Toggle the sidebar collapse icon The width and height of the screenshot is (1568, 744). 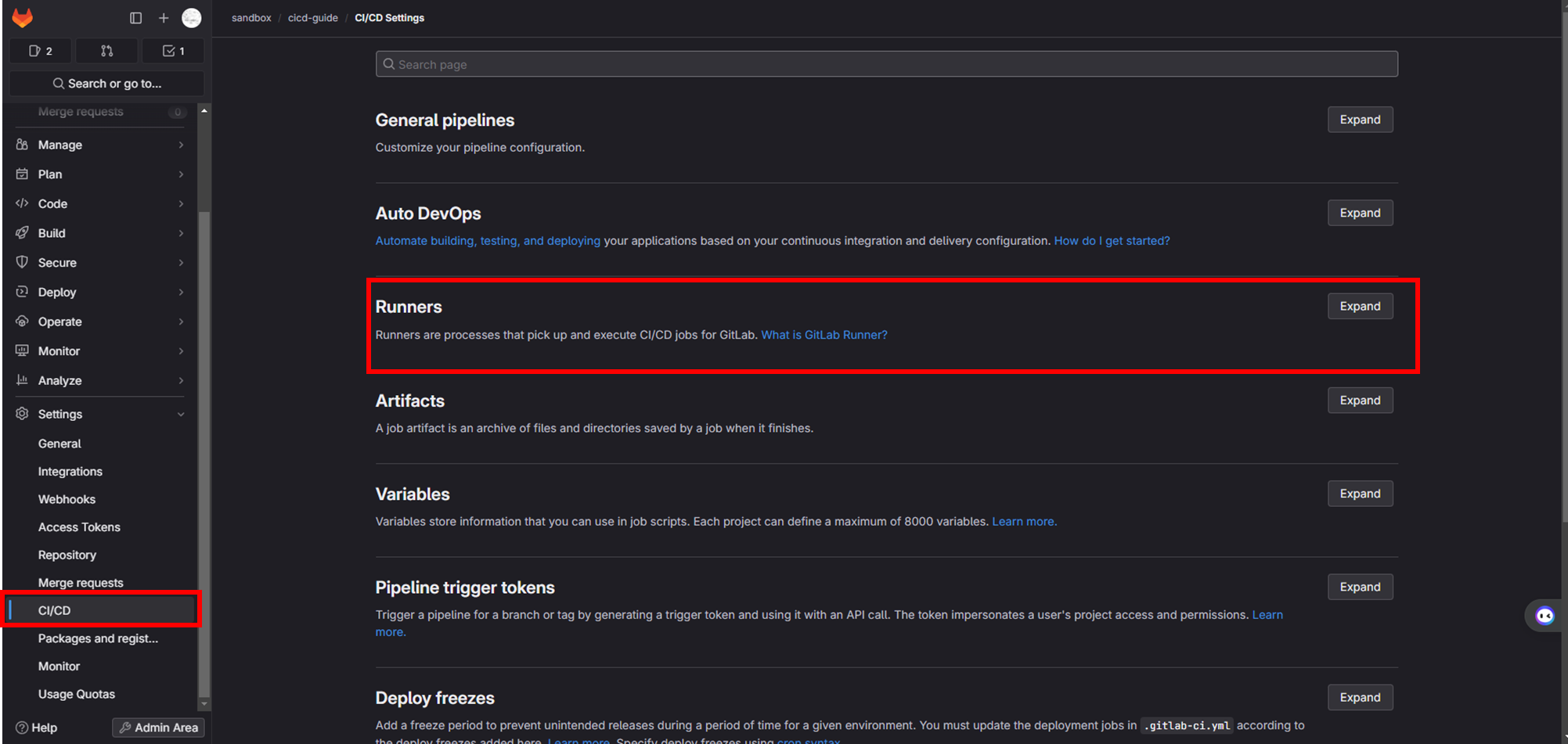(x=135, y=17)
